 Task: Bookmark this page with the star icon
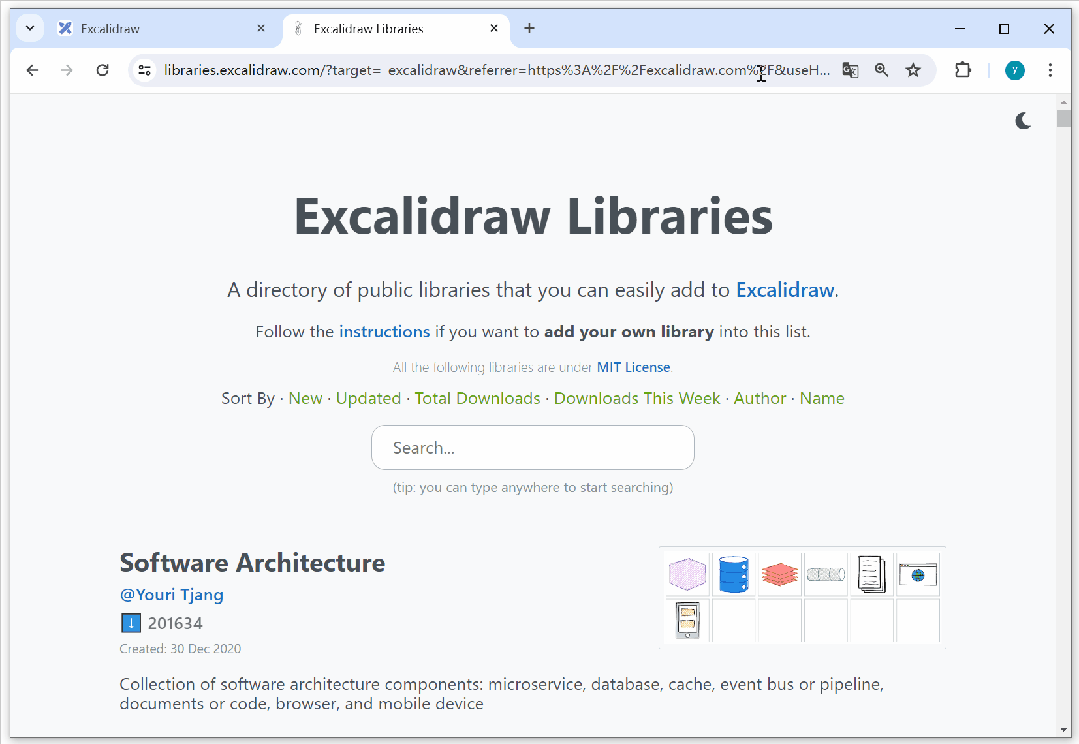click(913, 70)
